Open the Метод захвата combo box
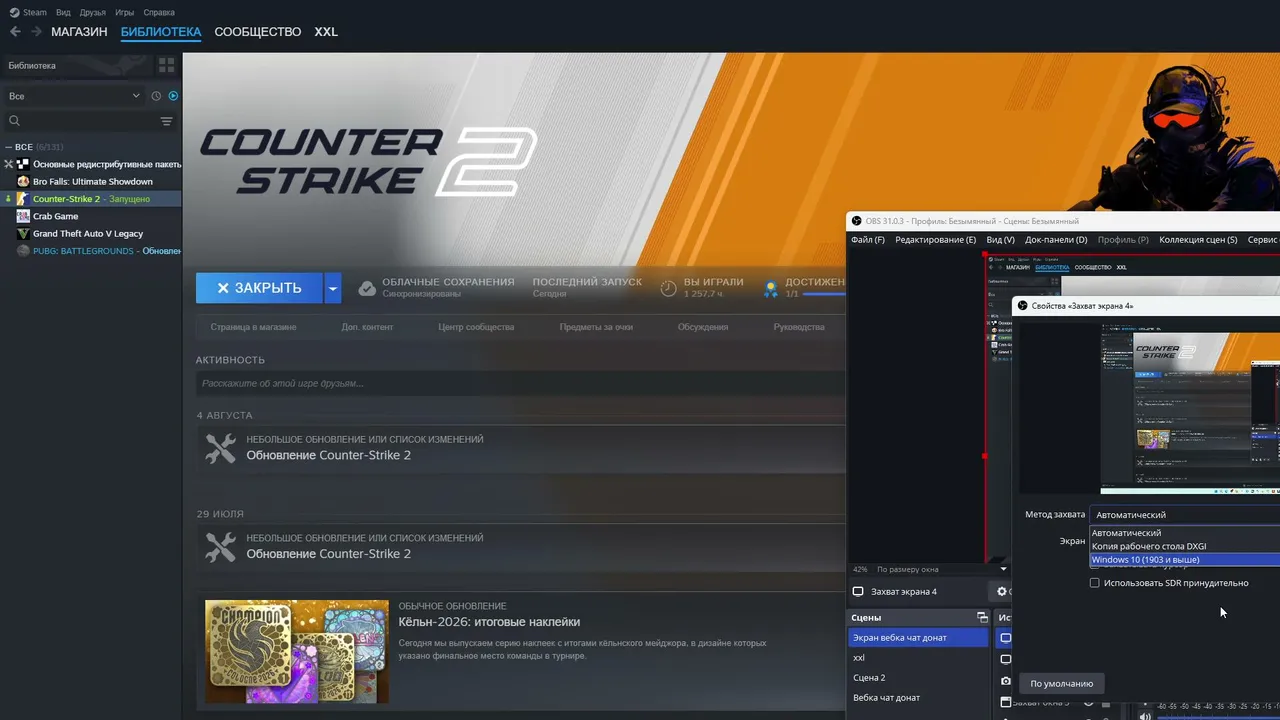The height and width of the screenshot is (720, 1280). [x=1185, y=515]
